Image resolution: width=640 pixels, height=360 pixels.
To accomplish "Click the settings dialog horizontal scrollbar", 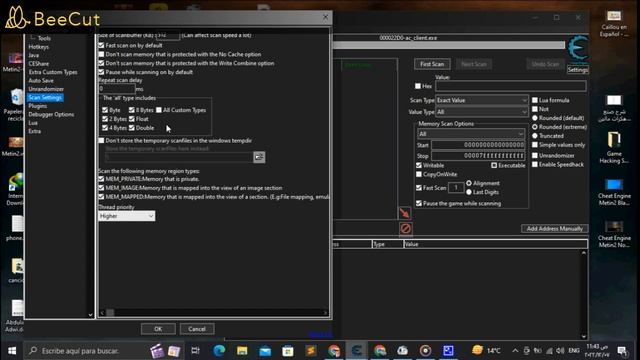I will click(213, 313).
